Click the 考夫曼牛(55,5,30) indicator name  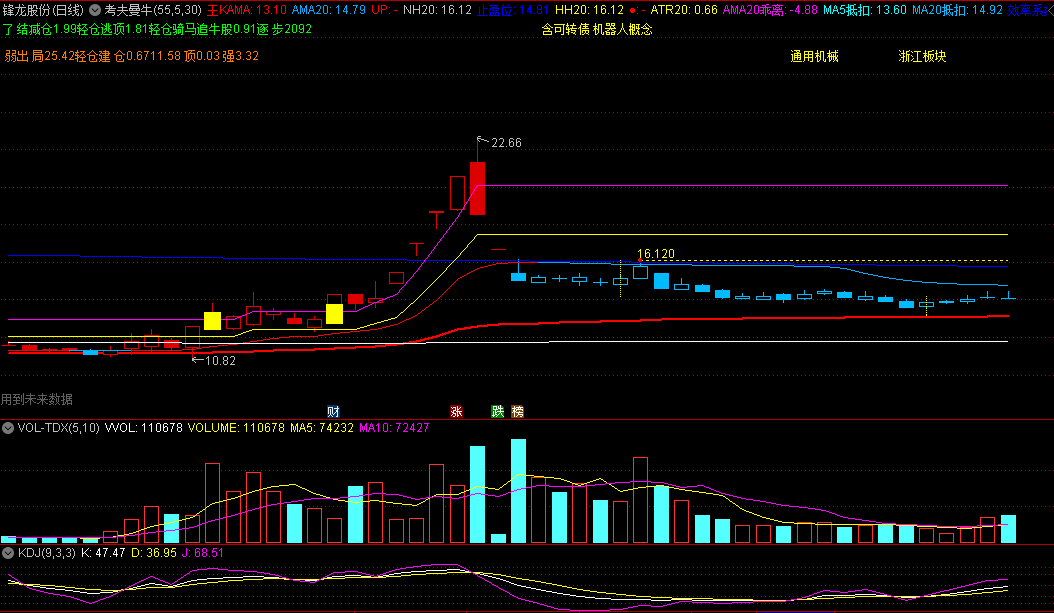click(x=153, y=10)
